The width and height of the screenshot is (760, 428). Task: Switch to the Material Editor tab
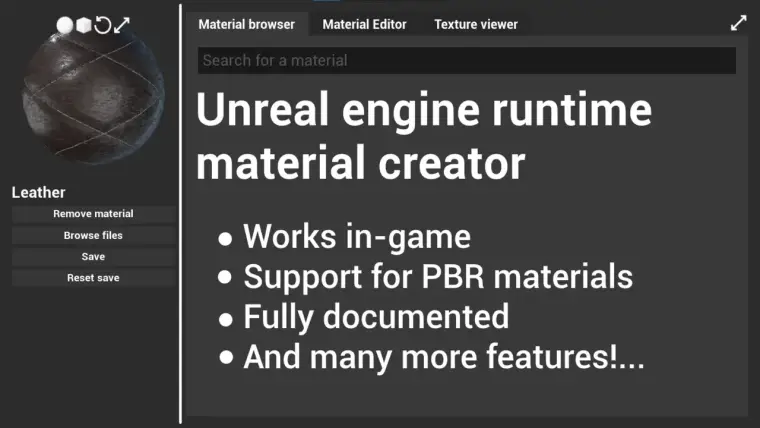click(x=364, y=24)
